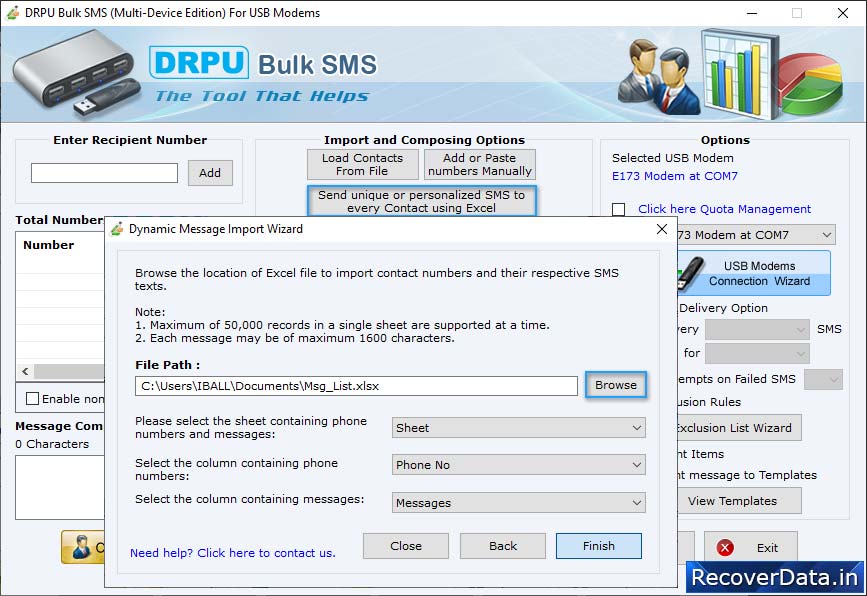Viewport: 867px width, 596px height.
Task: Open the Messages column dropdown
Action: tap(519, 503)
